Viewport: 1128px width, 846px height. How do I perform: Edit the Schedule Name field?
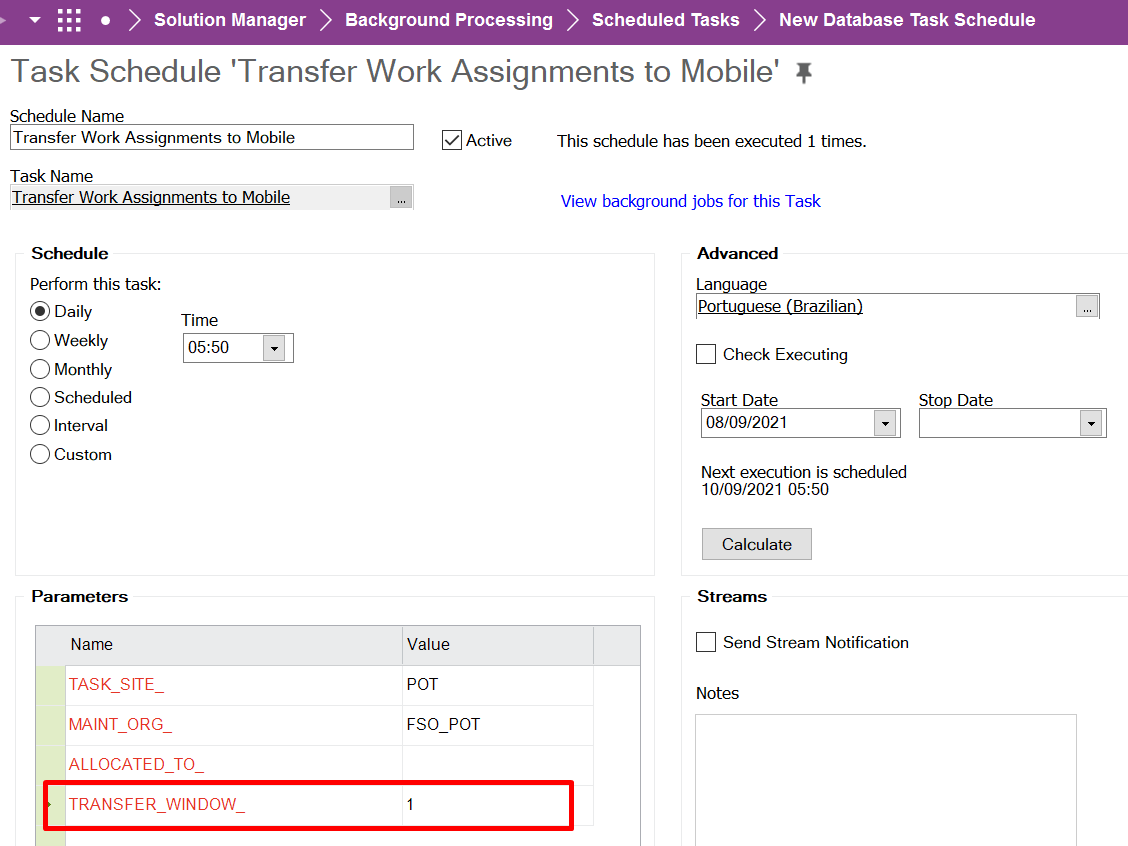pyautogui.click(x=212, y=137)
